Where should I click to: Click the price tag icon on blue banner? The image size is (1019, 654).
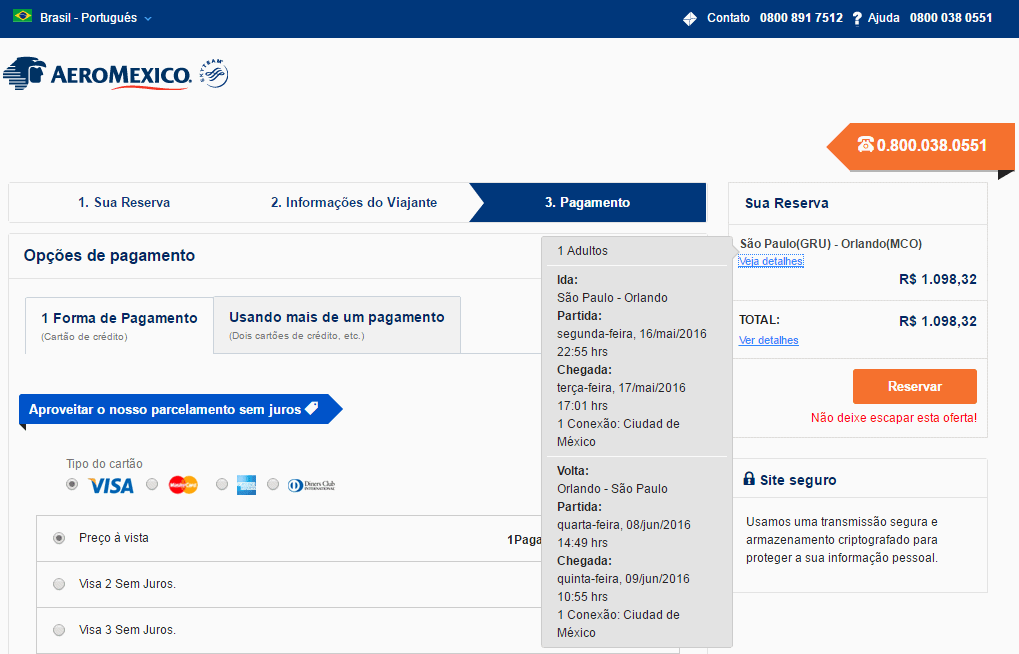(312, 408)
